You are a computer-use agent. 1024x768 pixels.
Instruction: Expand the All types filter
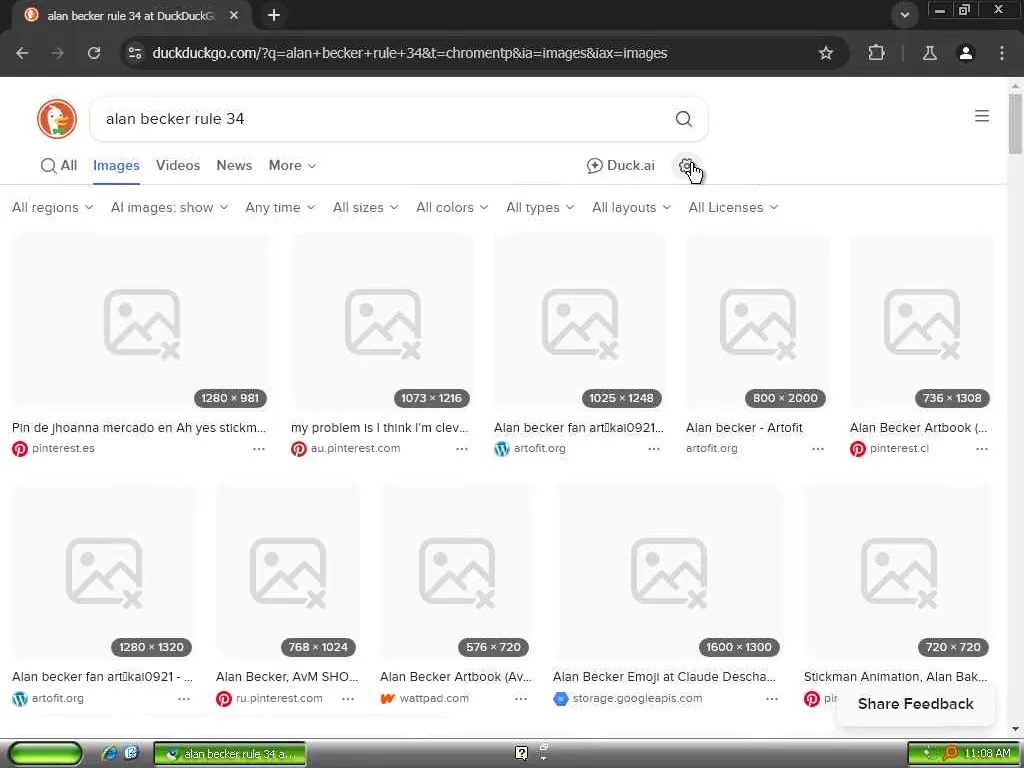click(x=540, y=208)
